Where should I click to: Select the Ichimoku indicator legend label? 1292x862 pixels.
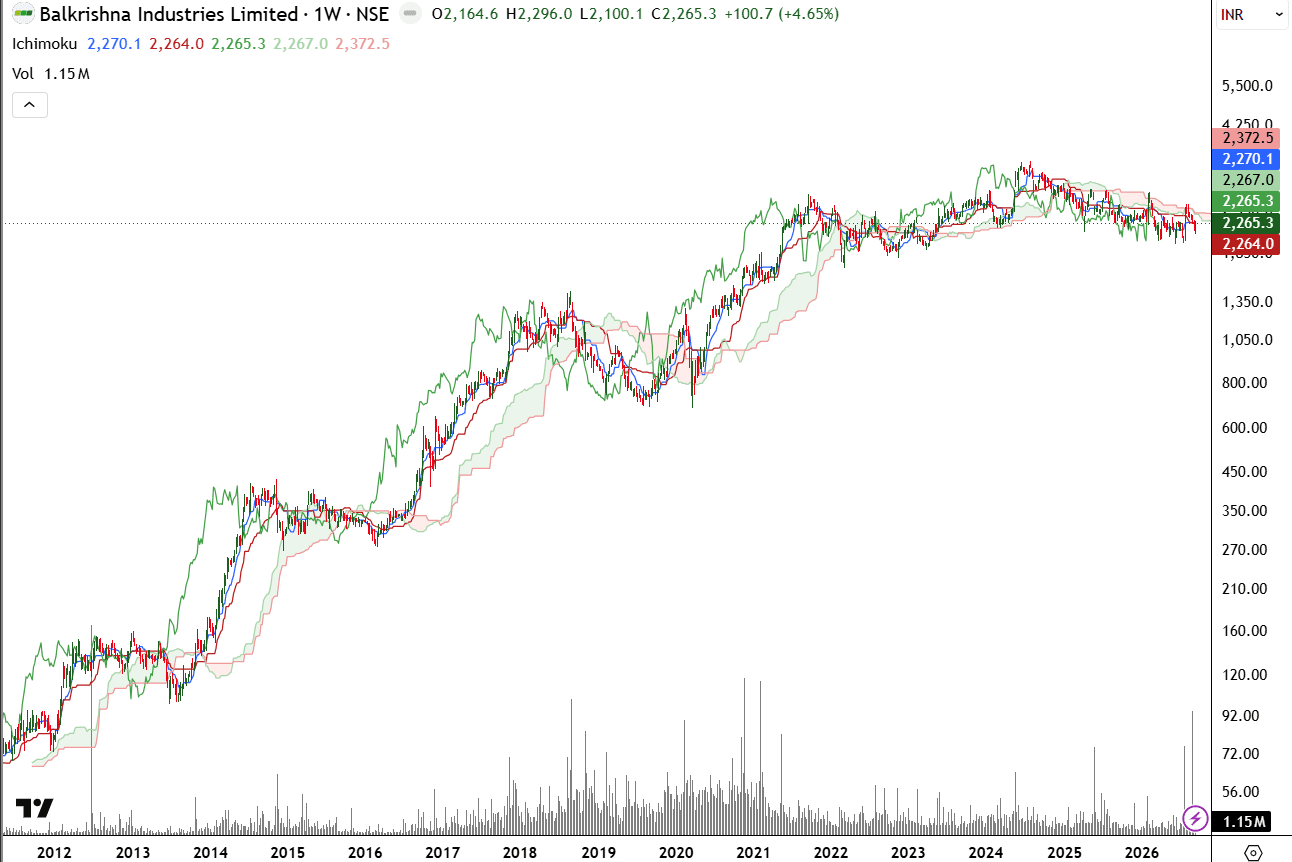pyautogui.click(x=44, y=44)
